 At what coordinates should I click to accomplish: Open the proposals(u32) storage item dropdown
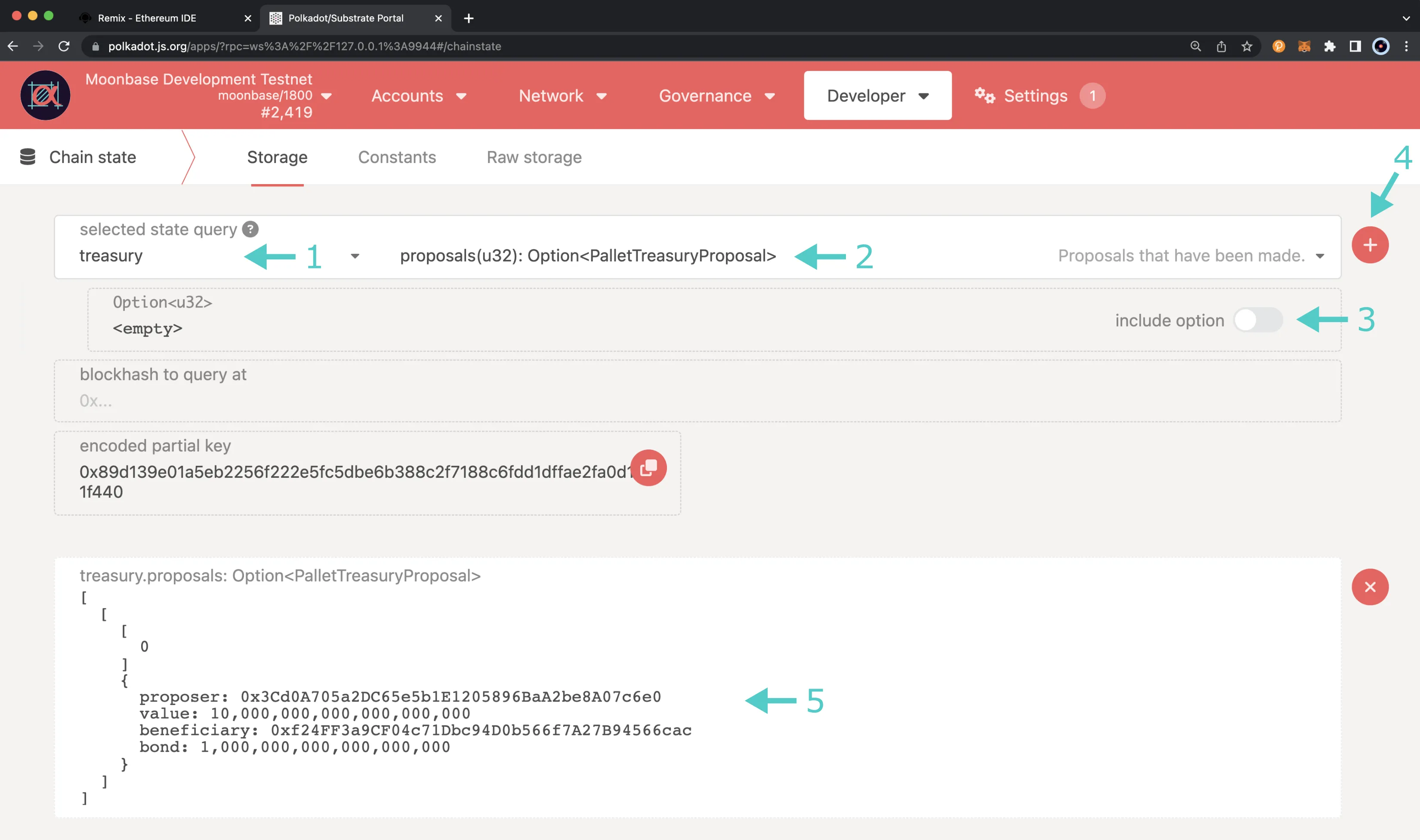tap(1320, 256)
